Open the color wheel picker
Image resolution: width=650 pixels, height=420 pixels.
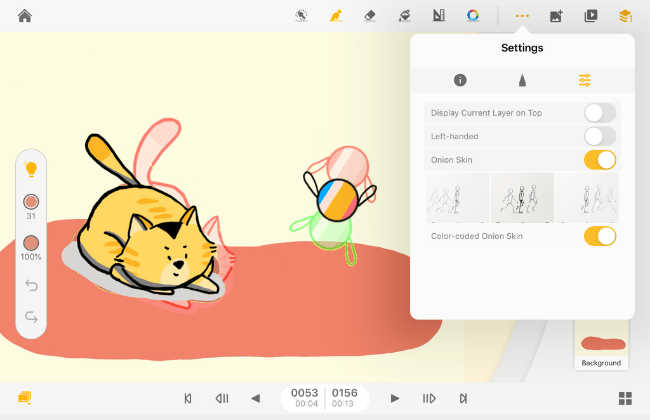click(473, 16)
